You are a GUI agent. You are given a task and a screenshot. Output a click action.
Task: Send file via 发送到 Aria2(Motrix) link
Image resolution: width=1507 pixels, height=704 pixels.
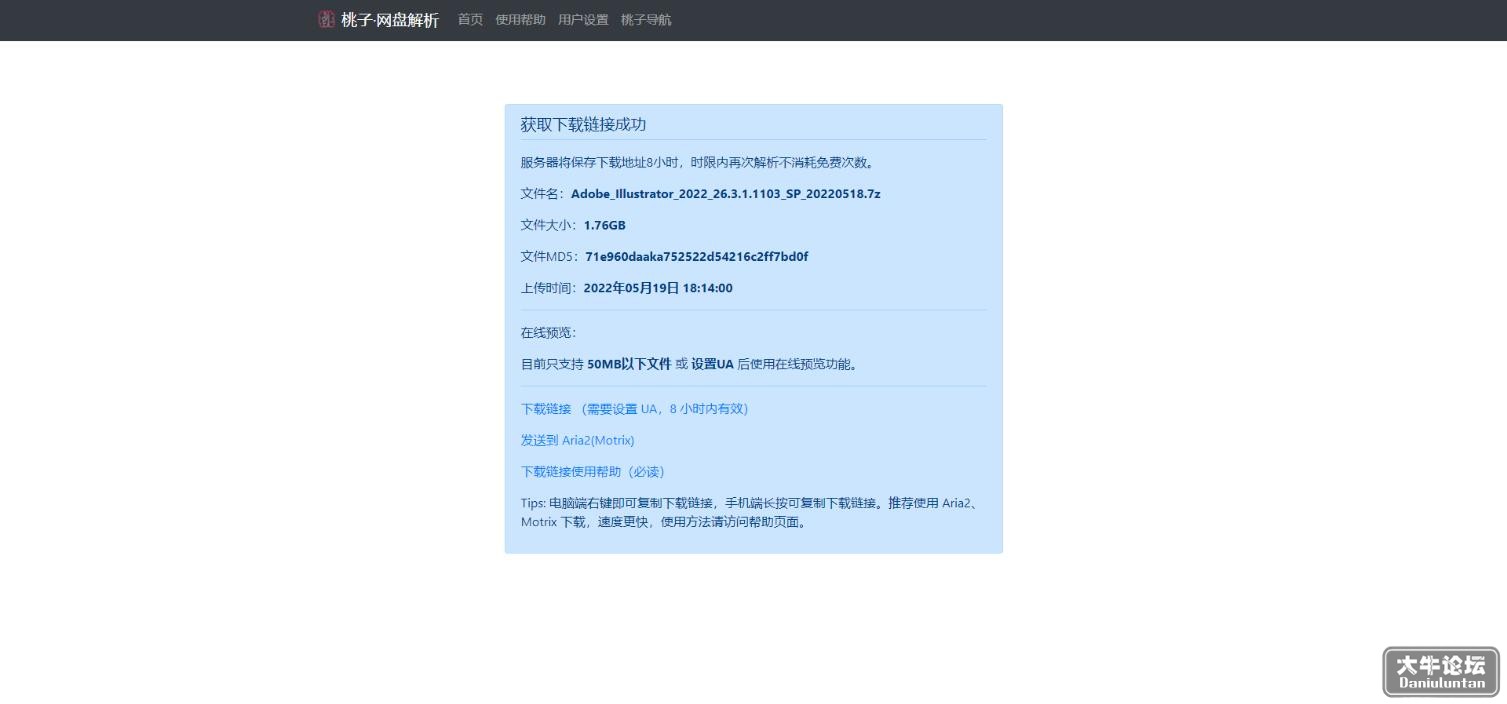(577, 440)
